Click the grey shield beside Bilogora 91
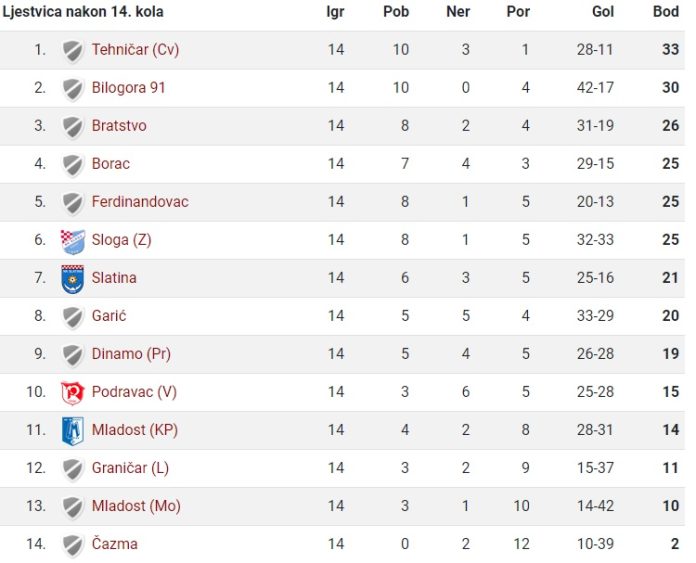This screenshot has width=696, height=563. click(x=73, y=90)
